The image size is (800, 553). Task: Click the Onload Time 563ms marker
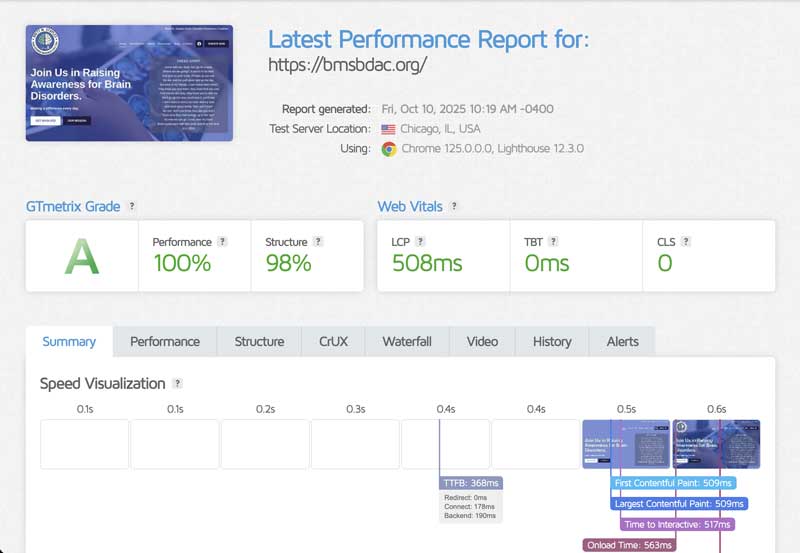(x=630, y=545)
